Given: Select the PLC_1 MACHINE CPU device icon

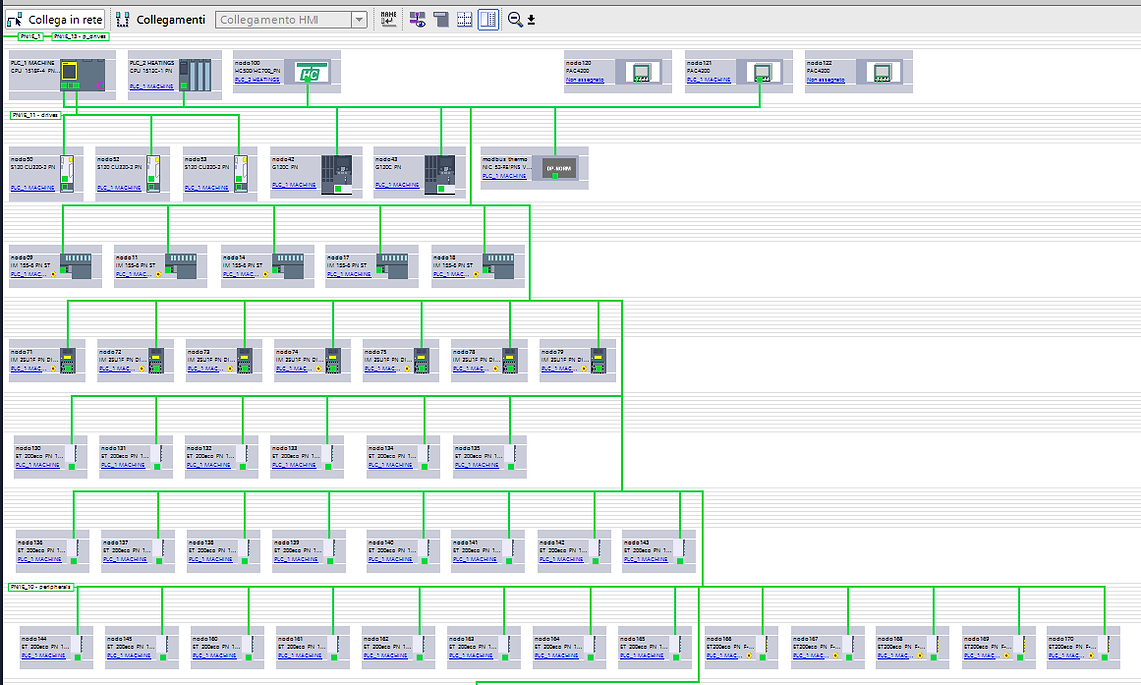Looking at the screenshot, I should (x=82, y=75).
